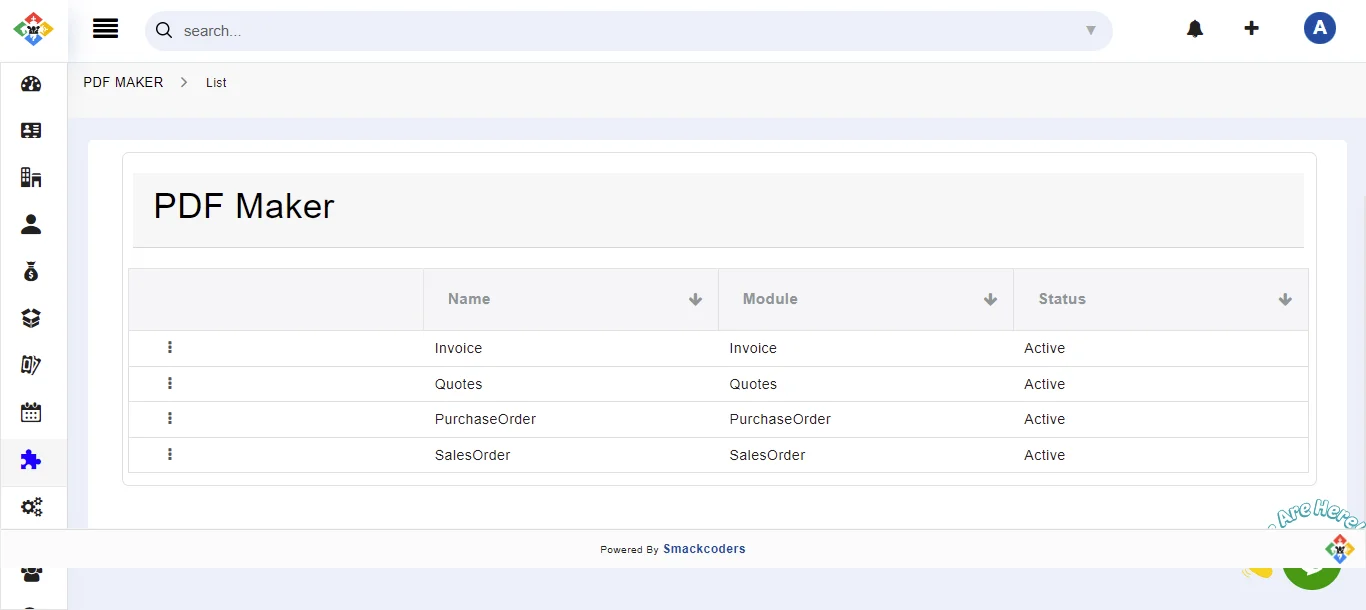The height and width of the screenshot is (610, 1366).
Task: Expand the search bar dropdown arrow
Action: pos(1091,31)
